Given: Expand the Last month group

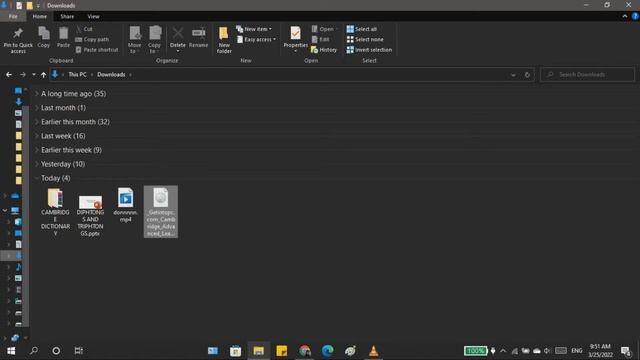Looking at the screenshot, I should pyautogui.click(x=37, y=108).
